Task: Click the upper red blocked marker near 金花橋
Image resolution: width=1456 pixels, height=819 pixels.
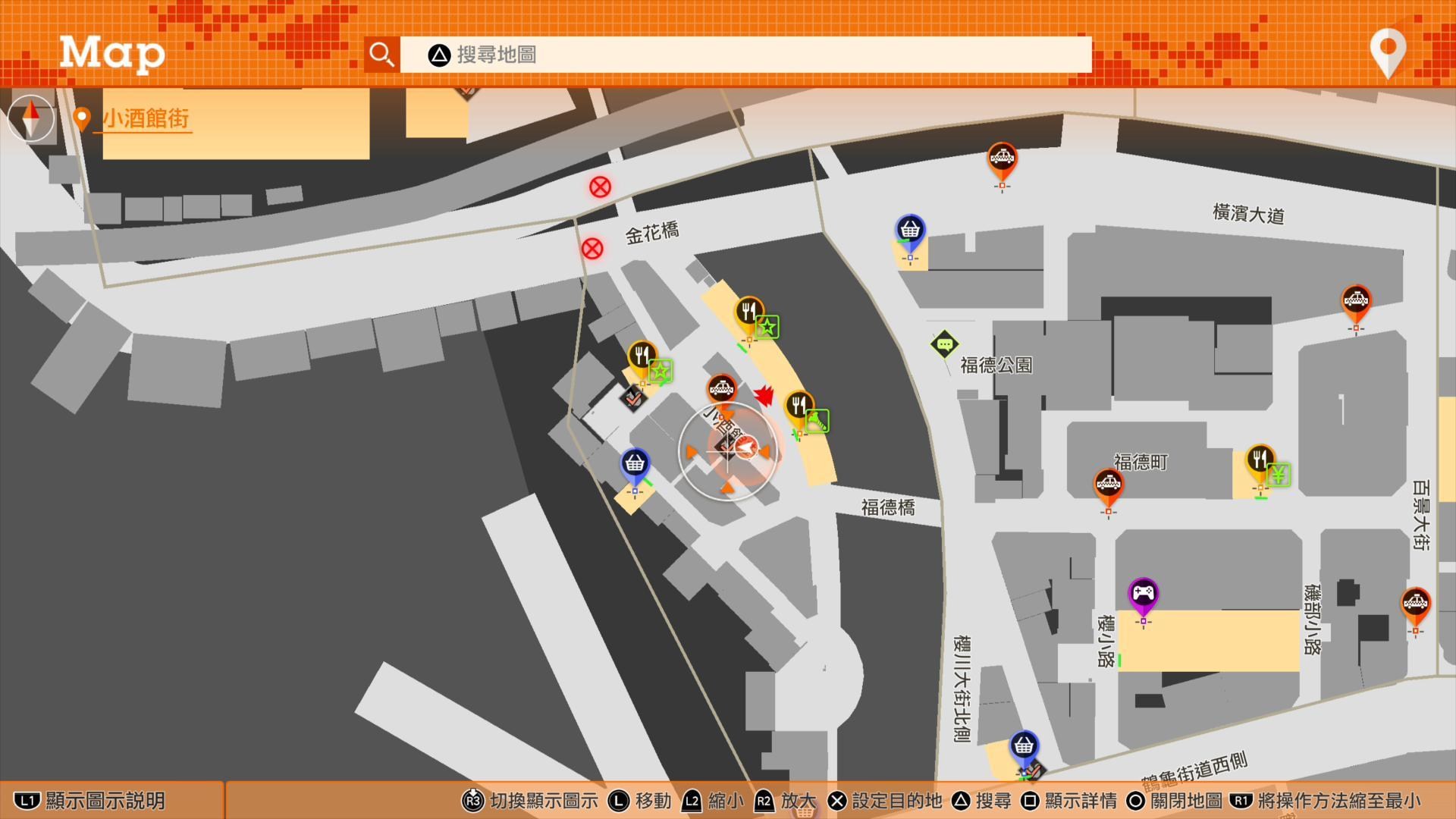Action: [x=600, y=187]
